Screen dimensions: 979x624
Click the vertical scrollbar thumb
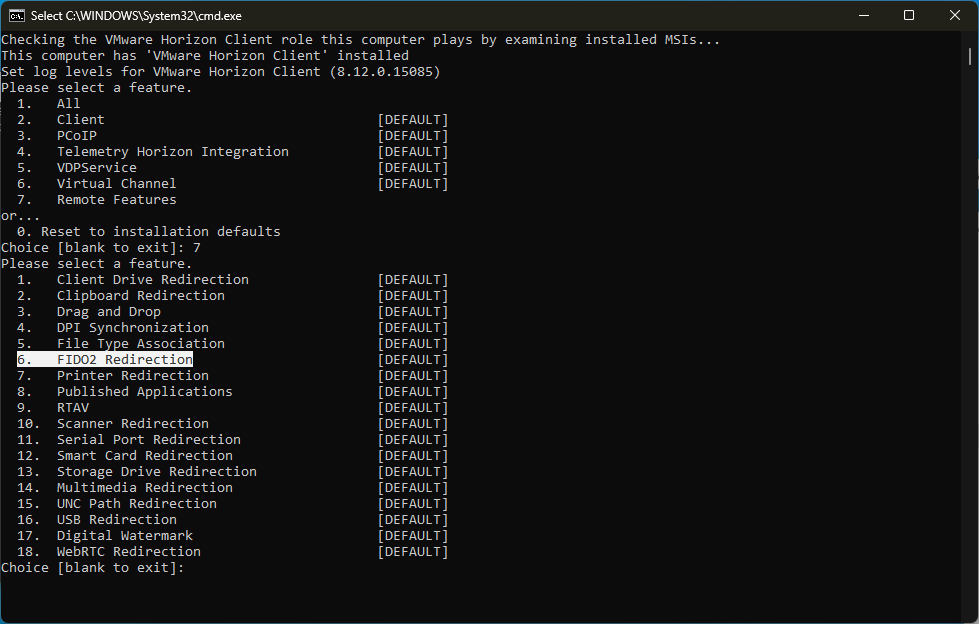[970, 56]
